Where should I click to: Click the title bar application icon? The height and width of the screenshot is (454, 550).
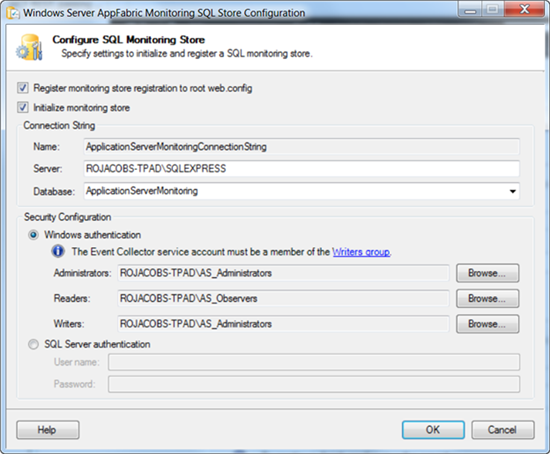pyautogui.click(x=13, y=13)
